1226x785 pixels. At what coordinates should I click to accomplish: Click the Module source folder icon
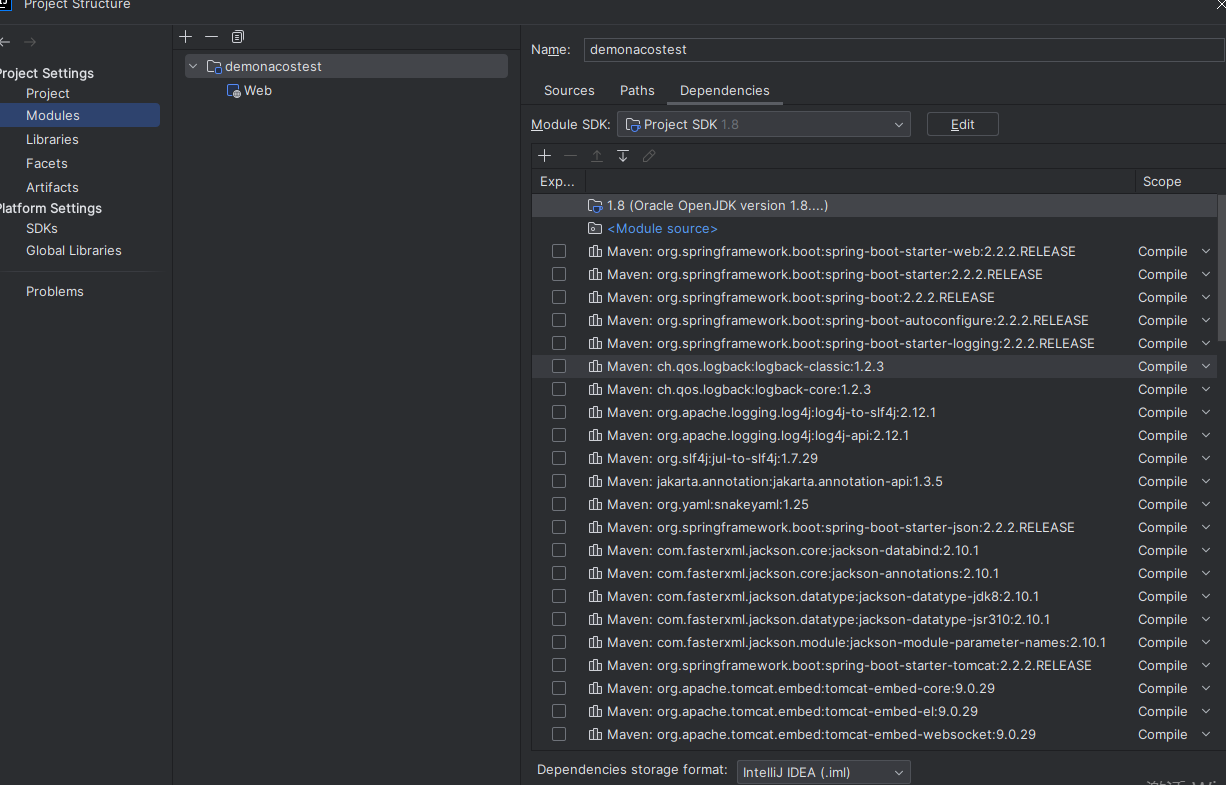pos(595,228)
